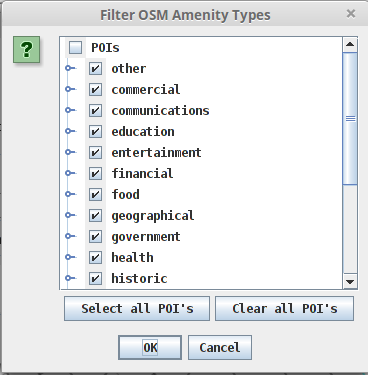Open help via green question mark icon
Screen dimensions: 368x375
[x=27, y=50]
